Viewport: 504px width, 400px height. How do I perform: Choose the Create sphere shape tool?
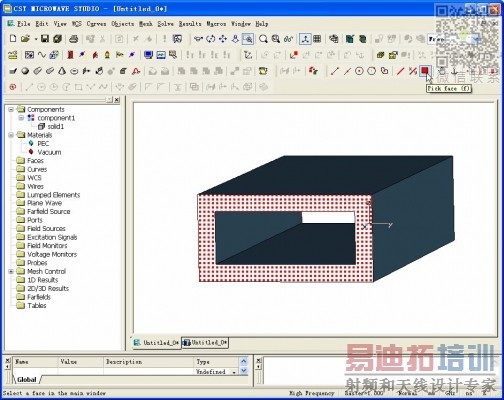pos(25,71)
